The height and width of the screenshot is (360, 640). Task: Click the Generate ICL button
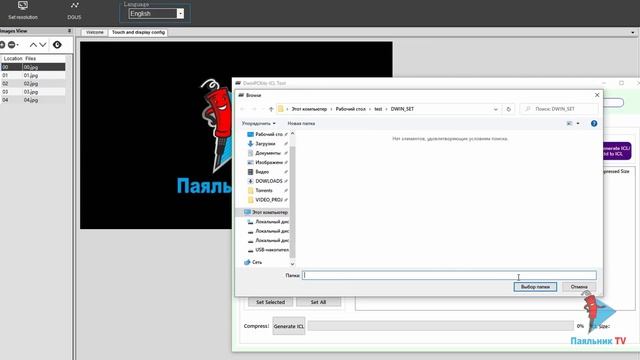pos(289,326)
